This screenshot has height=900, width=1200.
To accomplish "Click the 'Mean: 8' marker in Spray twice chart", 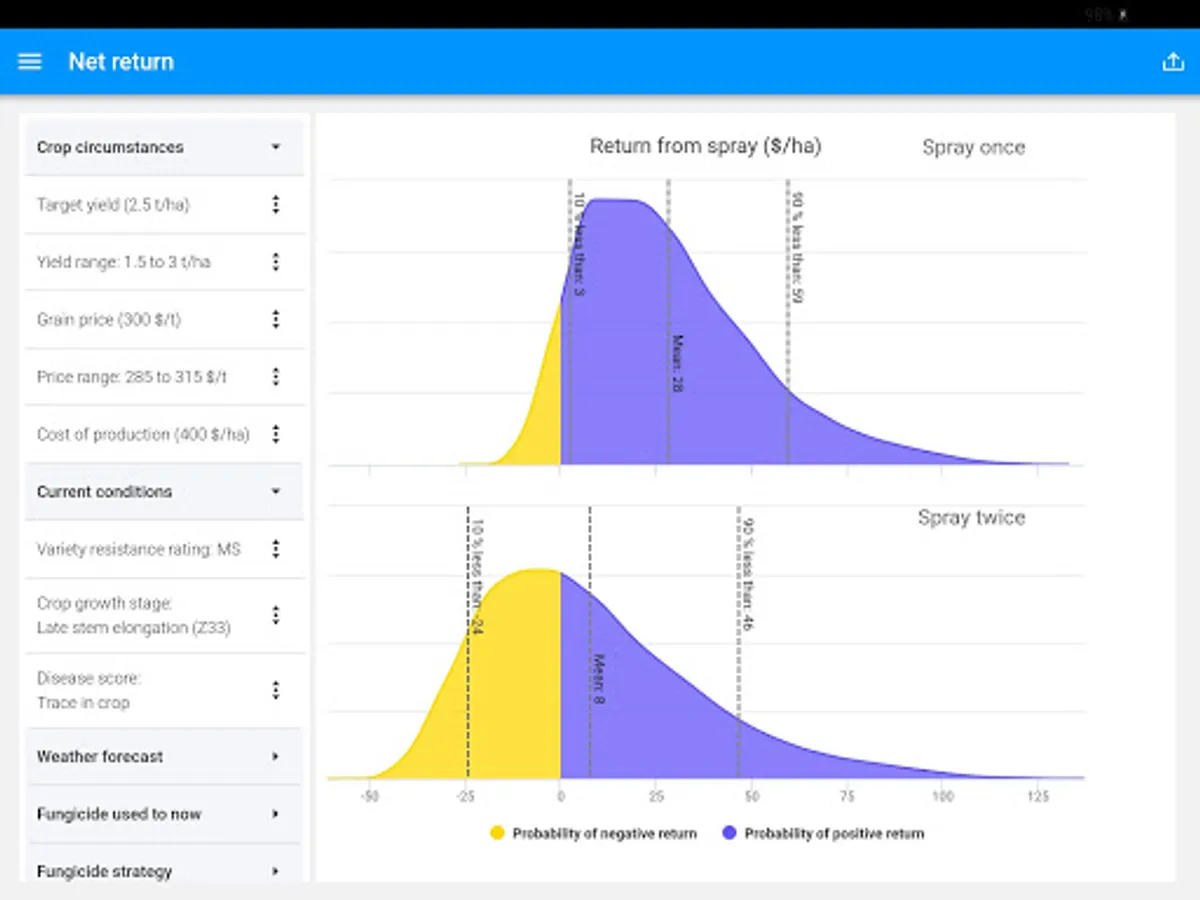I will 599,680.
